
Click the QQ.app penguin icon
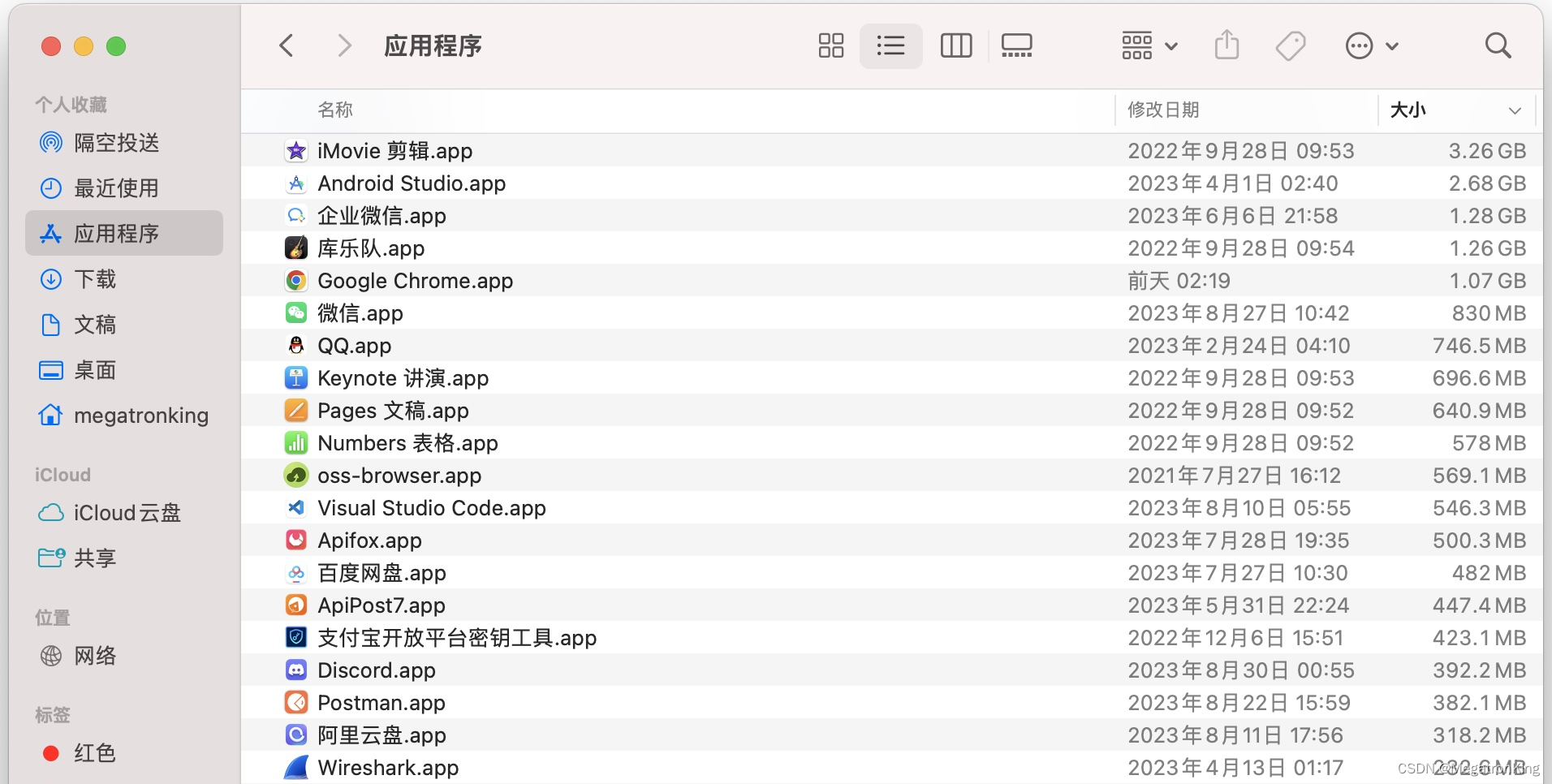(x=296, y=346)
